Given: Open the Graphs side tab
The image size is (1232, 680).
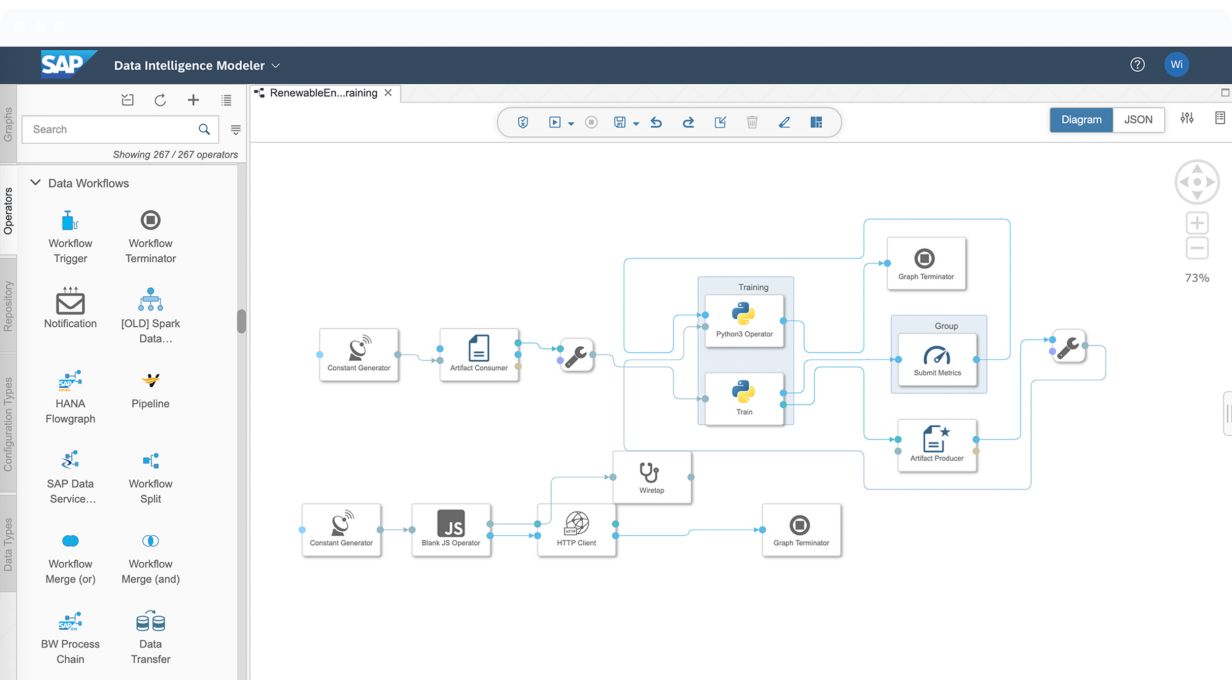Looking at the screenshot, I should 8,123.
